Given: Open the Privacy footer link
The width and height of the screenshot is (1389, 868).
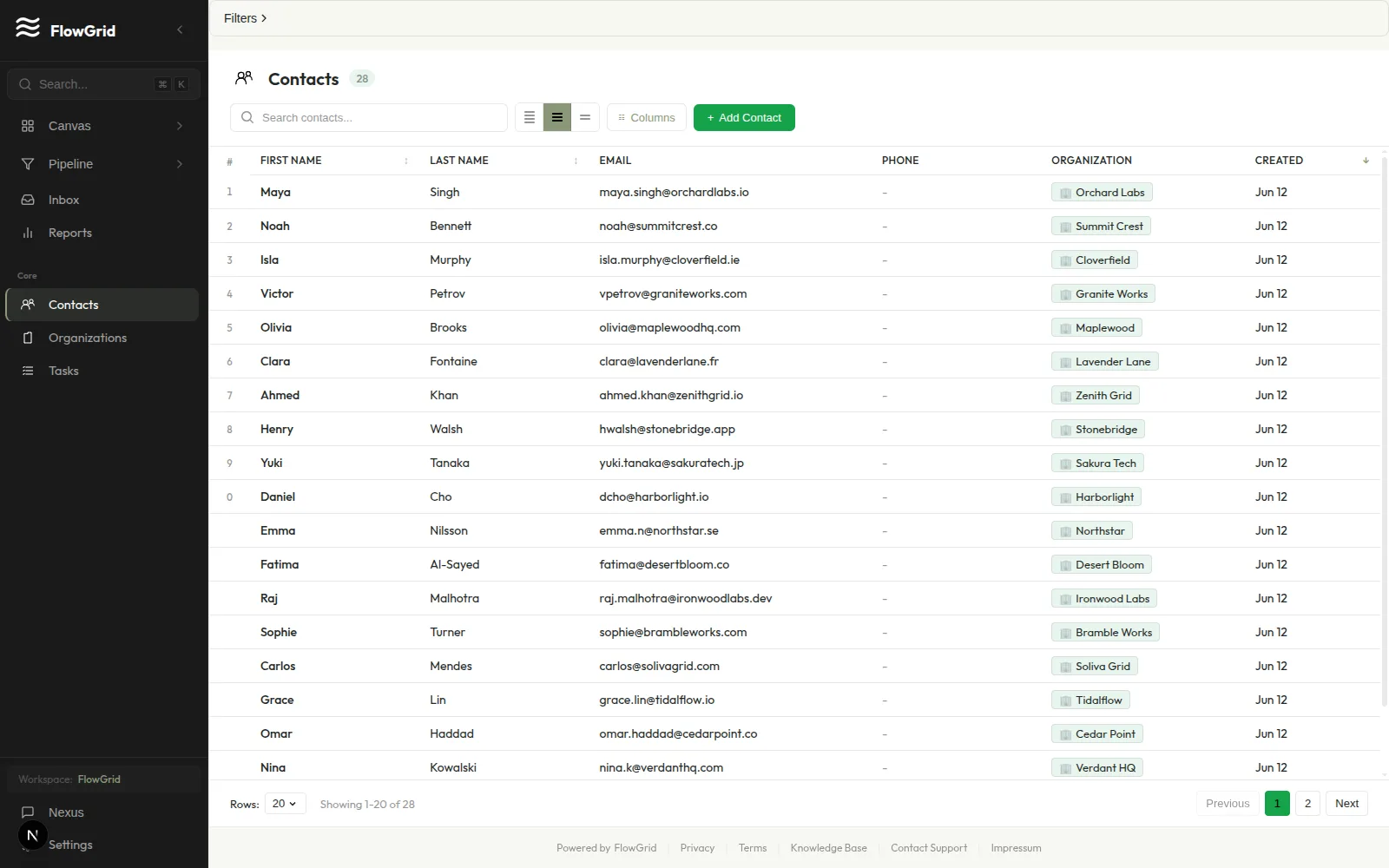Looking at the screenshot, I should click(697, 848).
